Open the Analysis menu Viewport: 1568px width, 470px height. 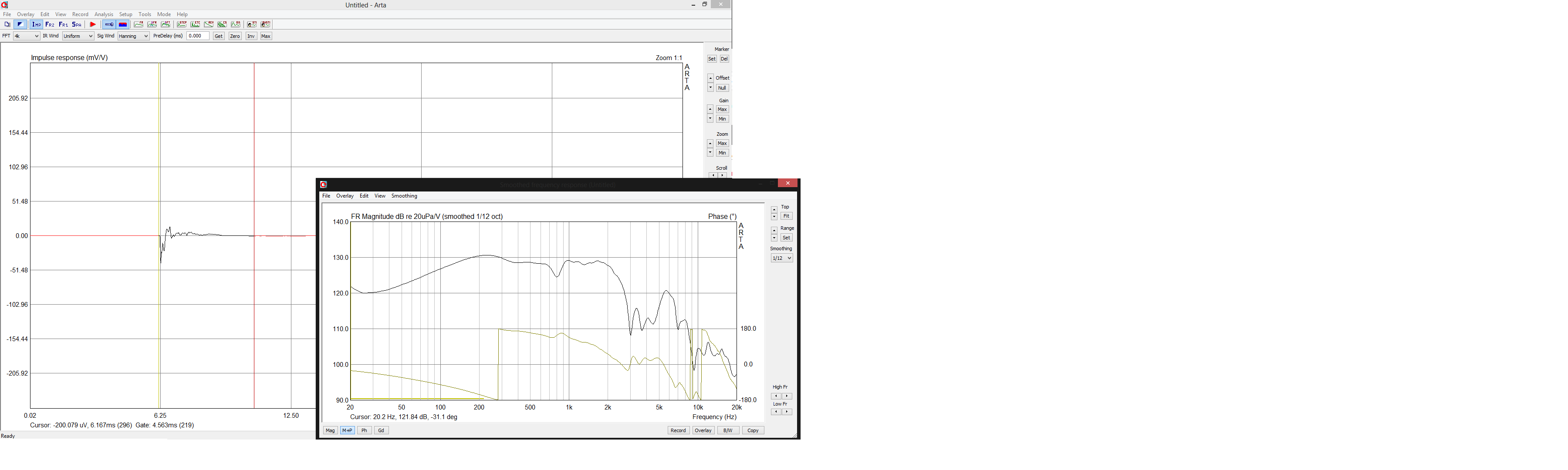click(x=104, y=14)
